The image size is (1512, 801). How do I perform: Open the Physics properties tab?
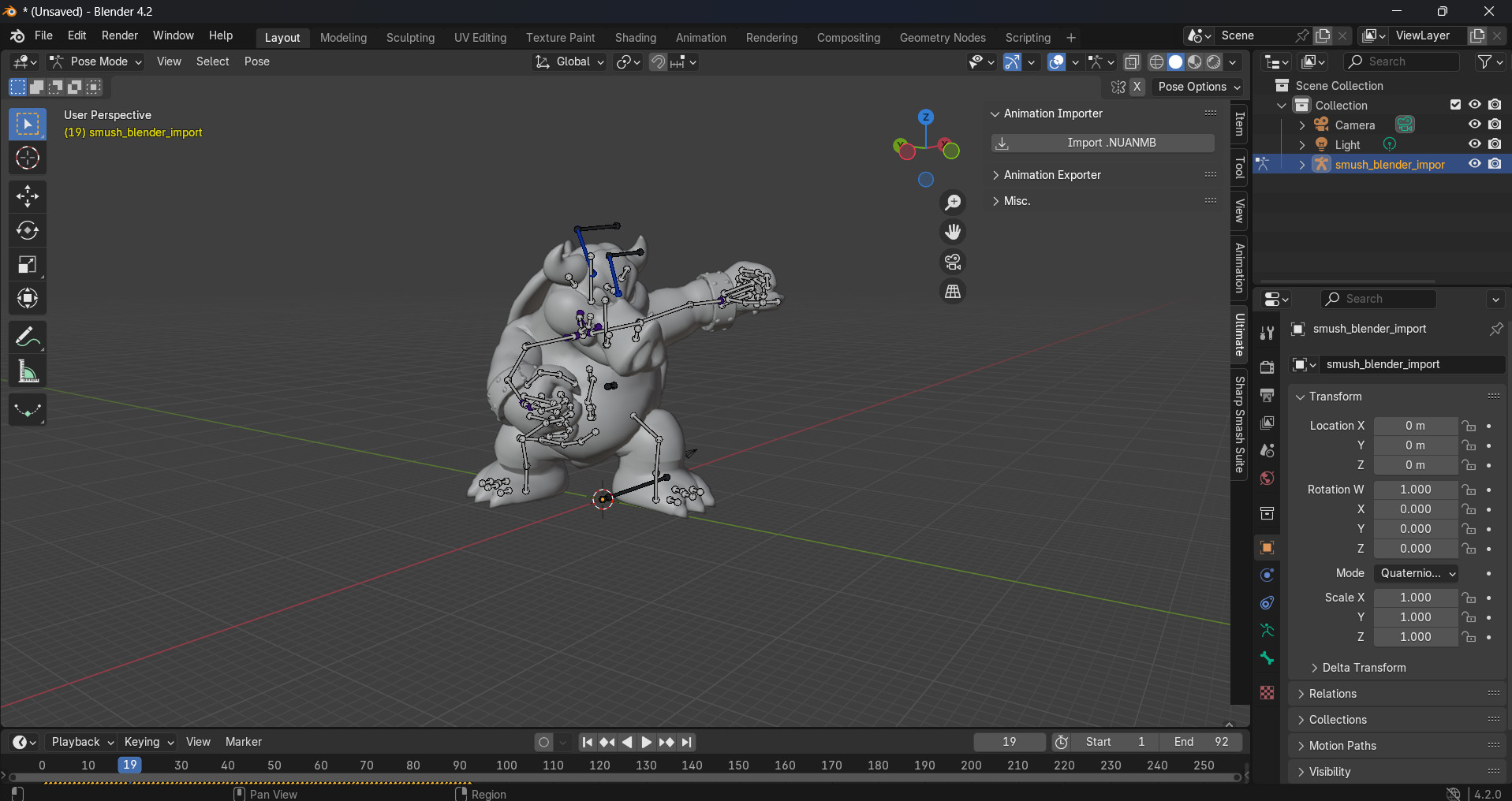pyautogui.click(x=1267, y=575)
